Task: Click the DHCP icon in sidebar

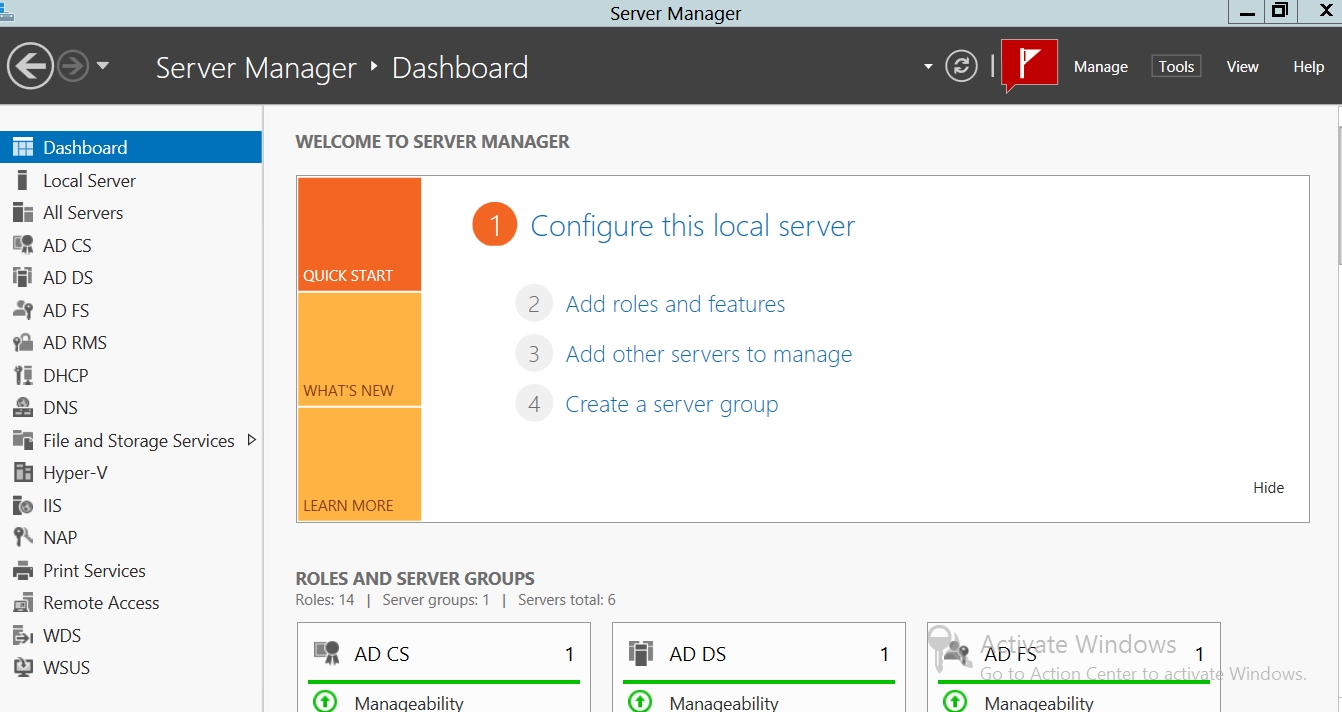Action: pos(23,376)
